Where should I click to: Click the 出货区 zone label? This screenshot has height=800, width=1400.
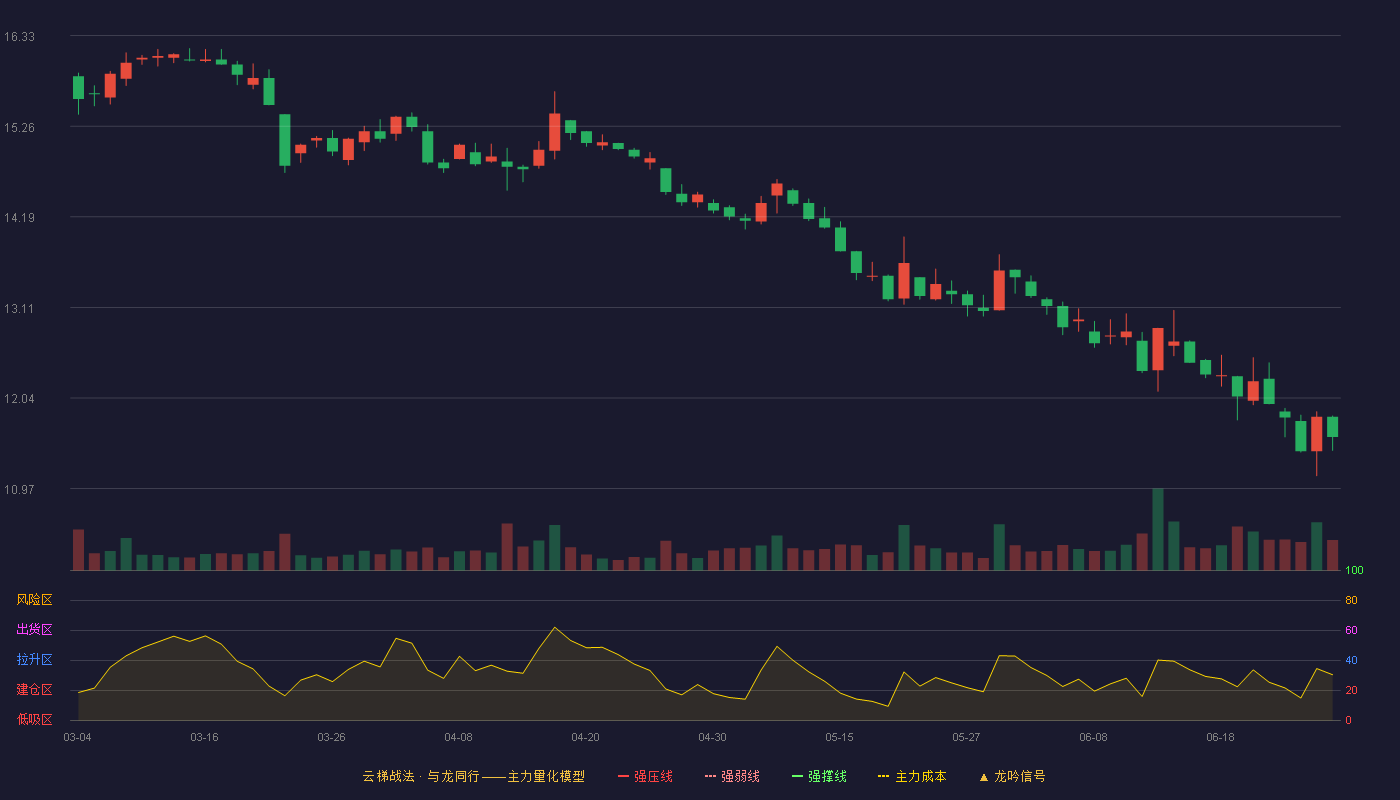coord(34,630)
